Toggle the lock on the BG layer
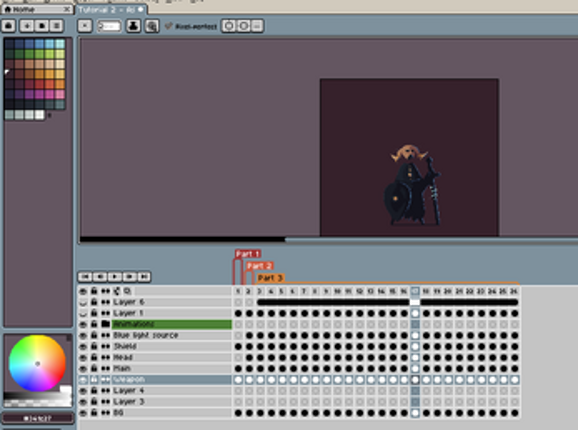 coord(94,413)
